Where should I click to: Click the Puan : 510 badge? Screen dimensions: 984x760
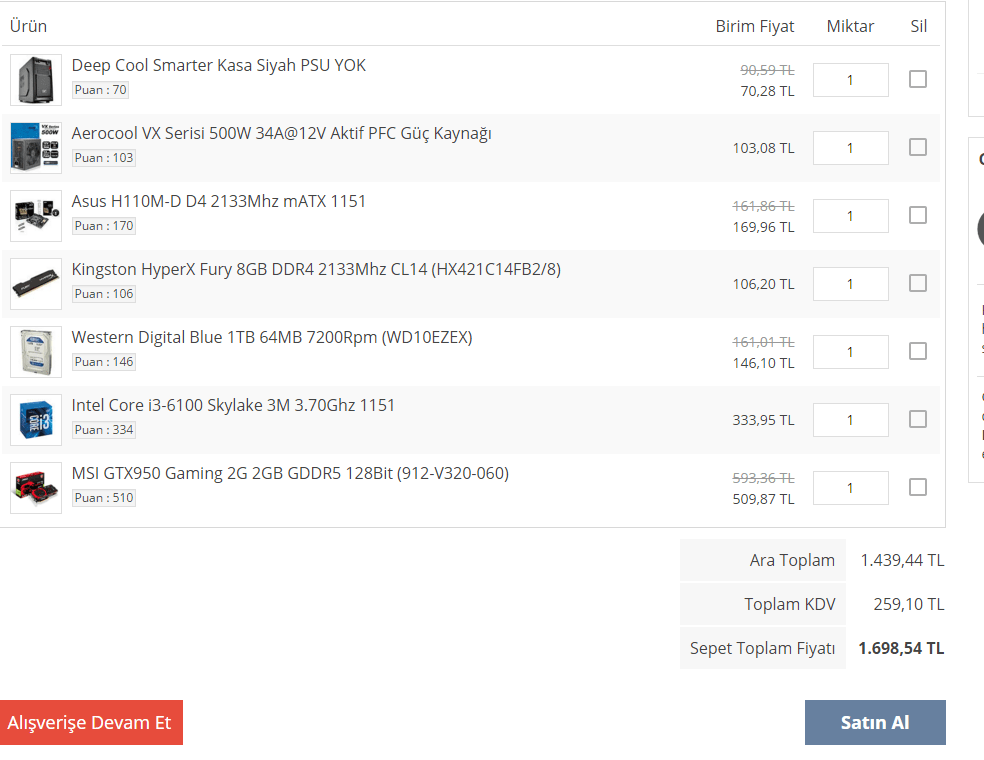[104, 498]
